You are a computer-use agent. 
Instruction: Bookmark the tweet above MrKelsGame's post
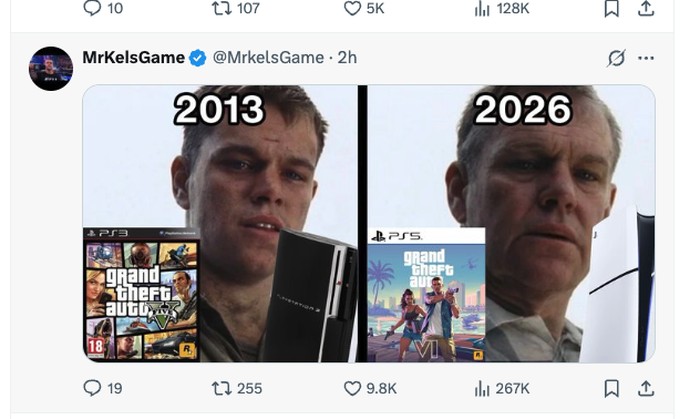(x=612, y=8)
